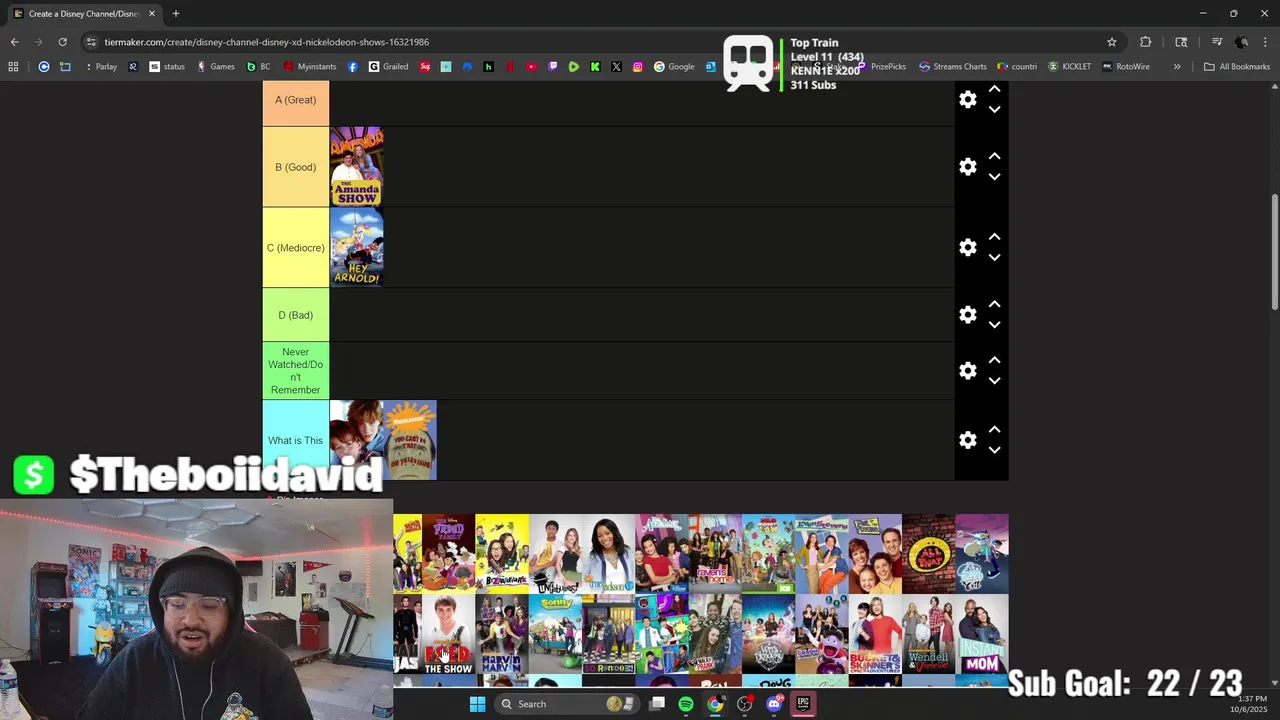This screenshot has height=720, width=1280.
Task: Open the All Bookmarks folder
Action: click(1237, 67)
